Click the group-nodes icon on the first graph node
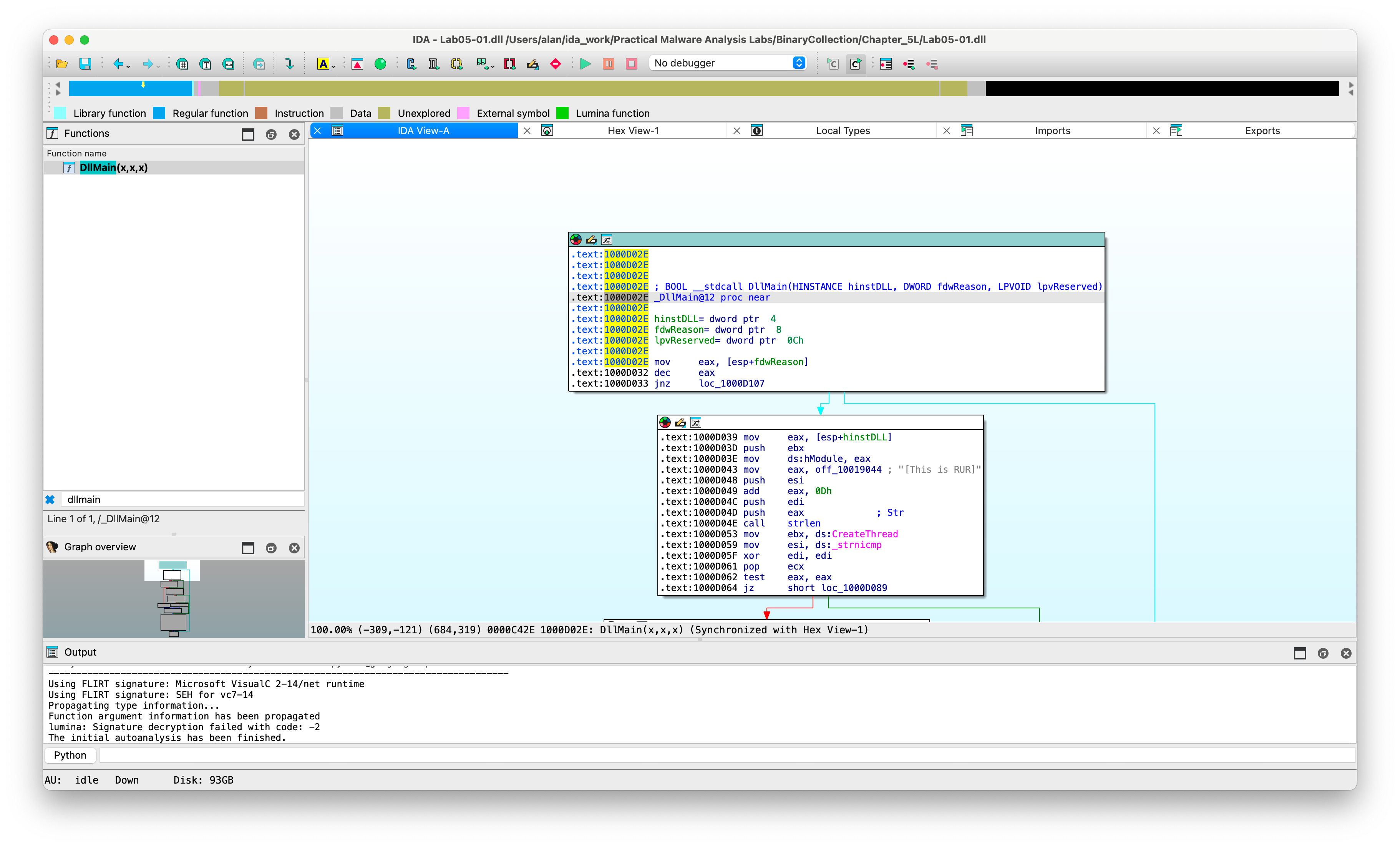The width and height of the screenshot is (1400, 847). (x=606, y=240)
